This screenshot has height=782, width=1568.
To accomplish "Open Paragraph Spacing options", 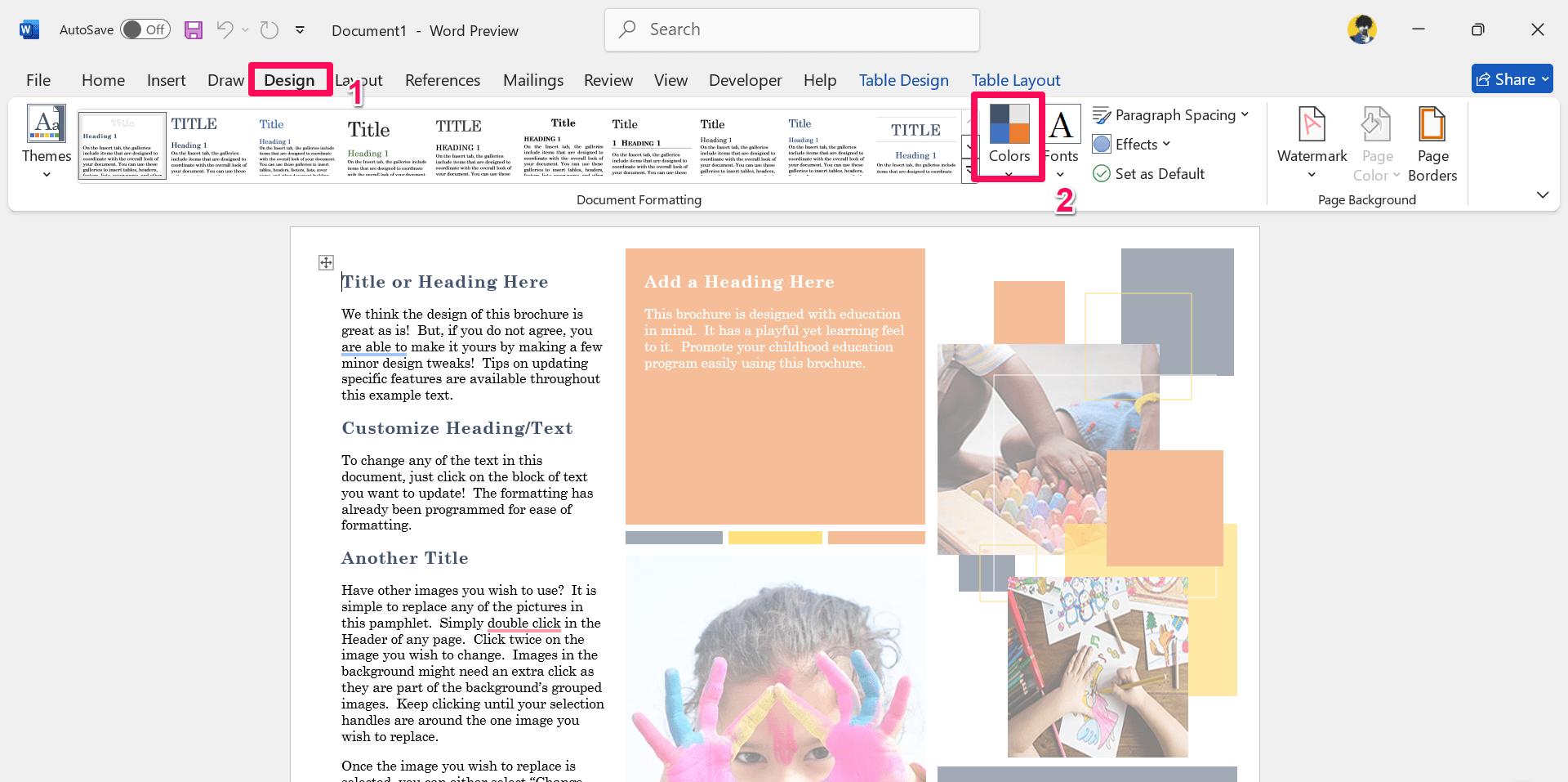I will 1171,114.
